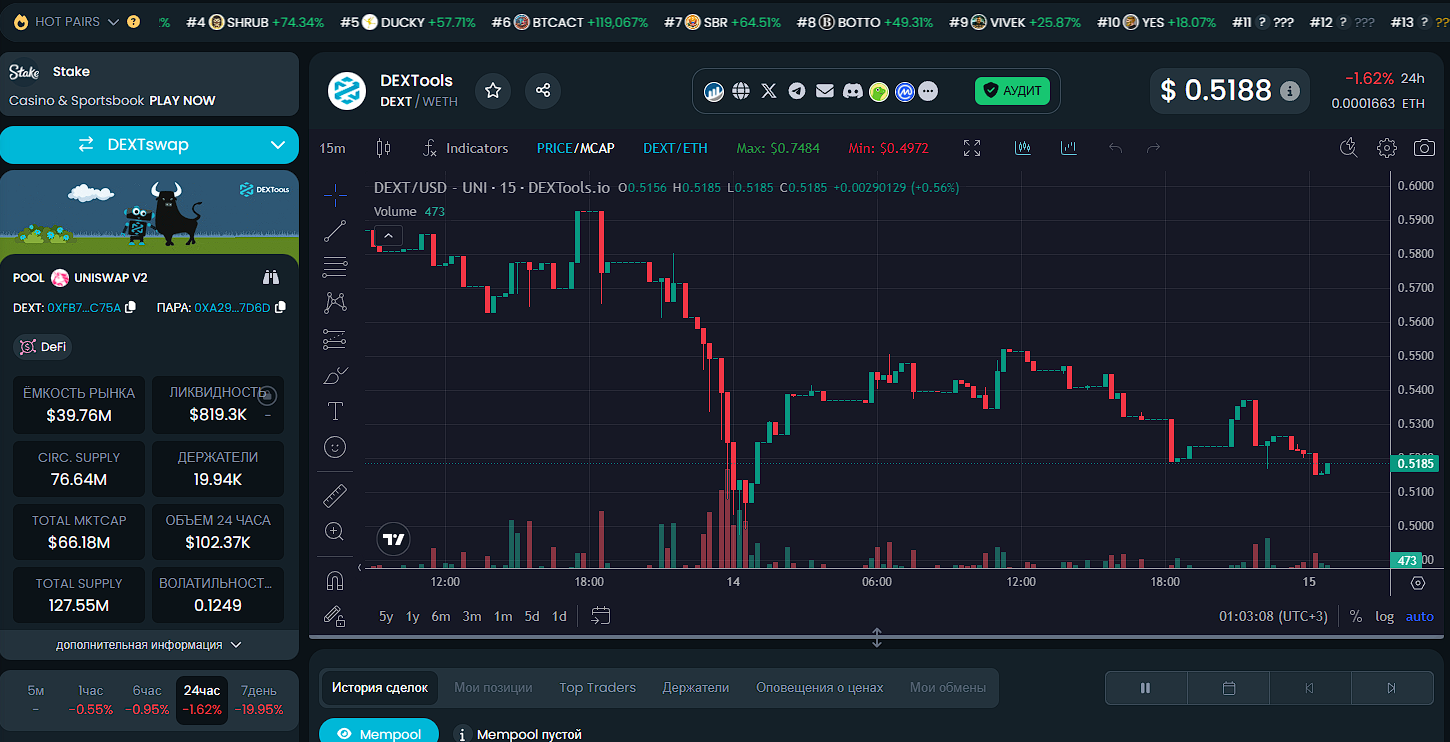Open the trade history calendar filter

coord(1229,688)
